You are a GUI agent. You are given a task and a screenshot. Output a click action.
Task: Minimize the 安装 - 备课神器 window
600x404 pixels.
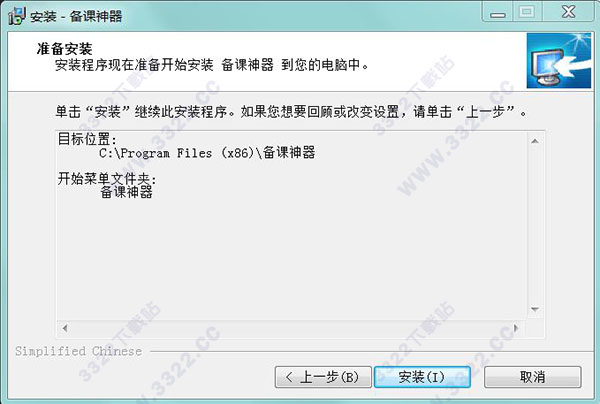498,12
